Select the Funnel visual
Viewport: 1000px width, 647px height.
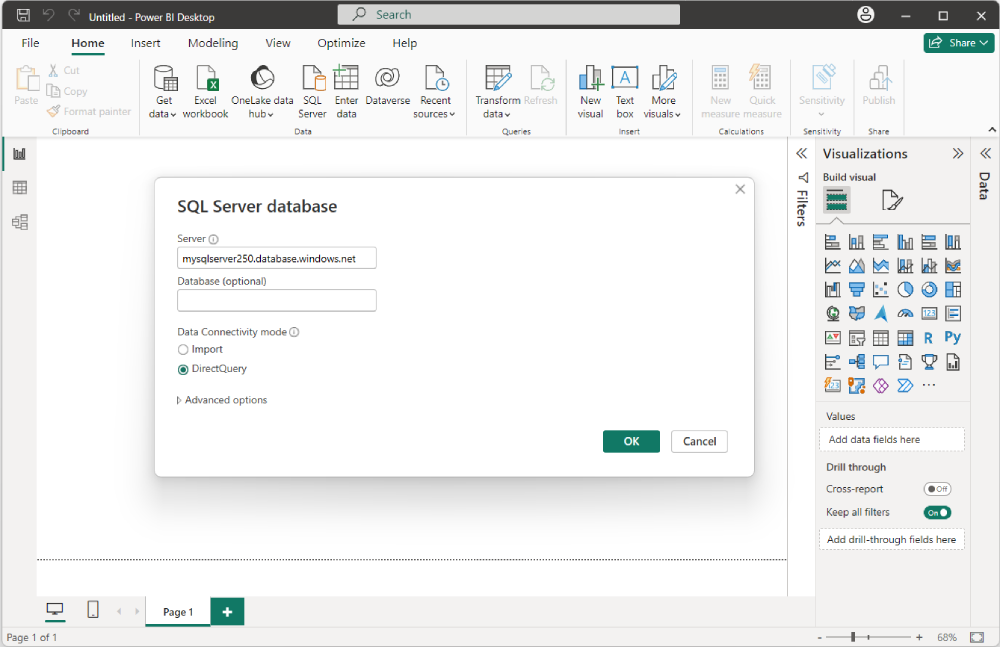click(857, 290)
